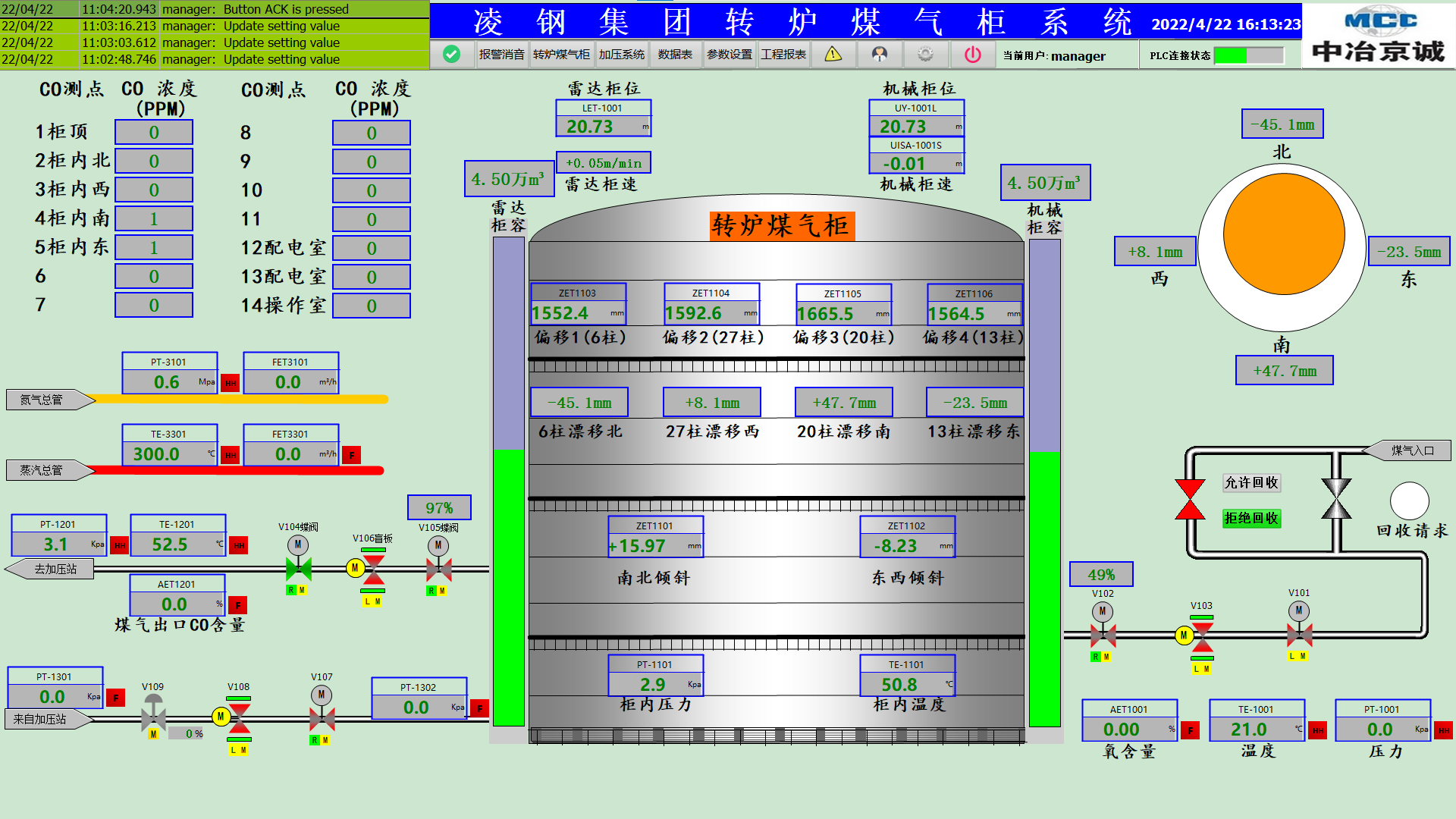Screen dimensions: 1456x819
Task: Click the V101 valve motor icon
Action: 1298,610
